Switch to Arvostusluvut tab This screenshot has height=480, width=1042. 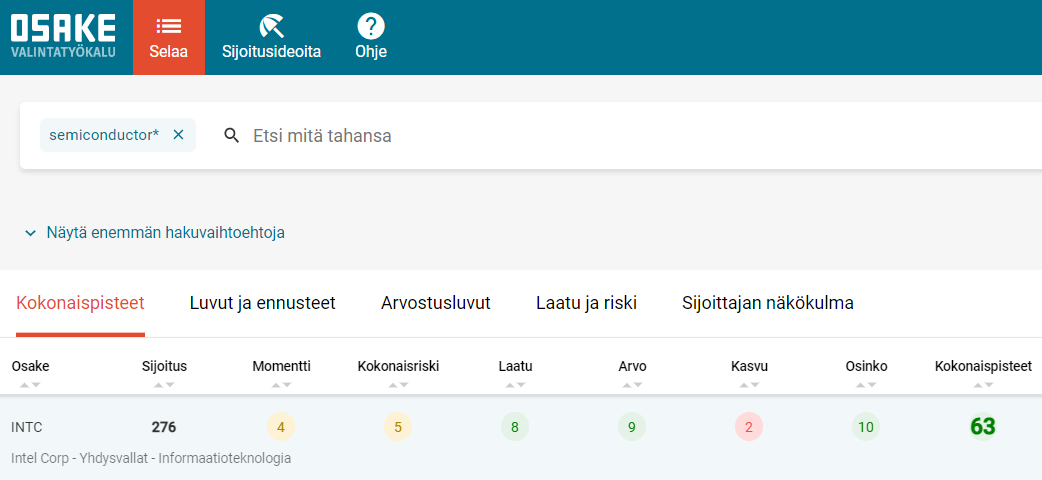click(x=436, y=303)
